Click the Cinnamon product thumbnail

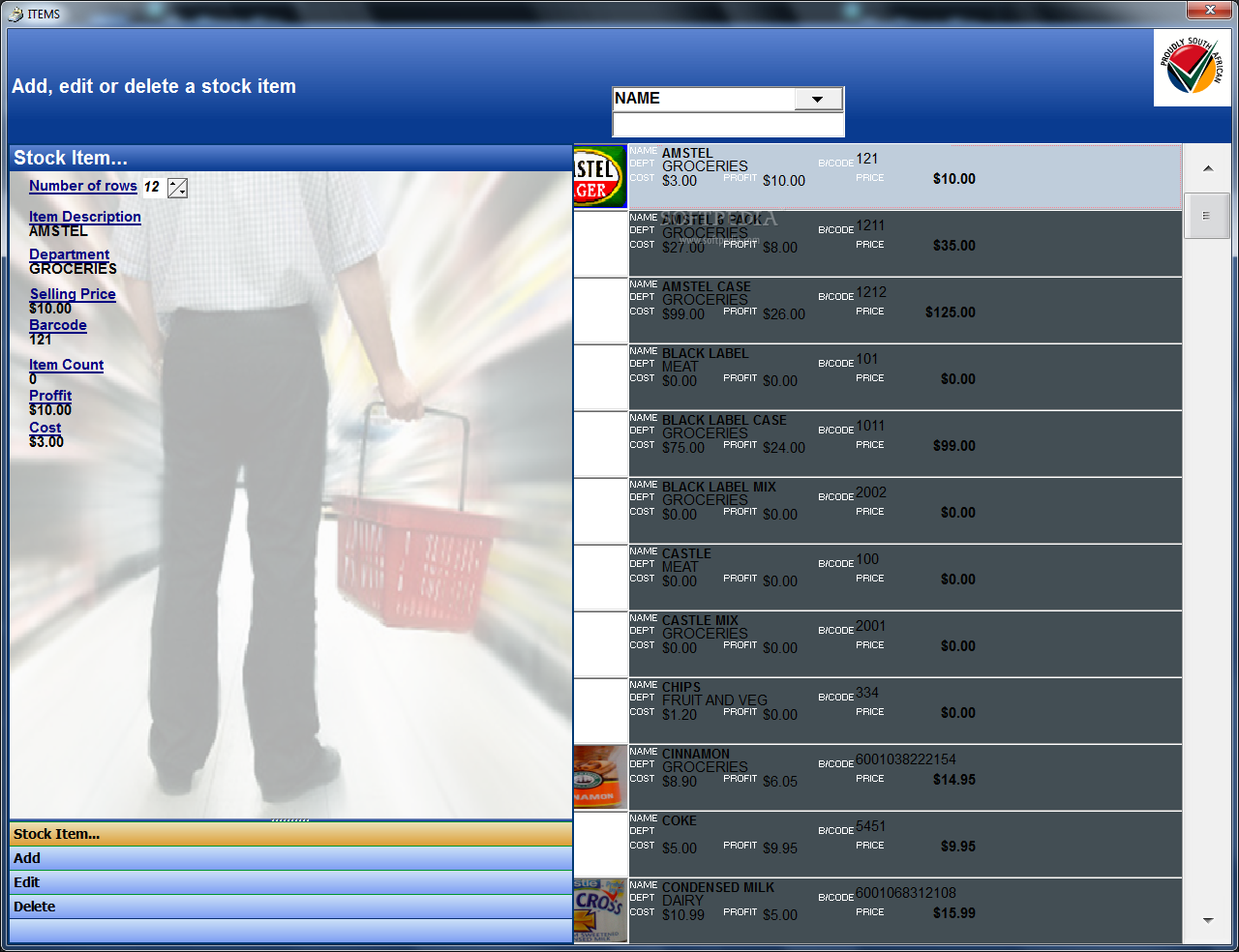600,777
